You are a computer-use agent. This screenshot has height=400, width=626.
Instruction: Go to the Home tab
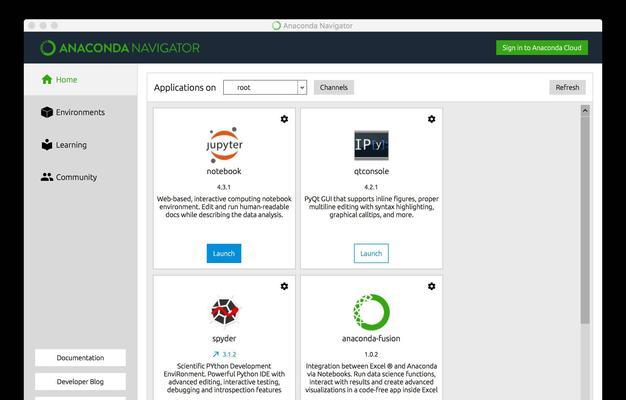[x=81, y=79]
